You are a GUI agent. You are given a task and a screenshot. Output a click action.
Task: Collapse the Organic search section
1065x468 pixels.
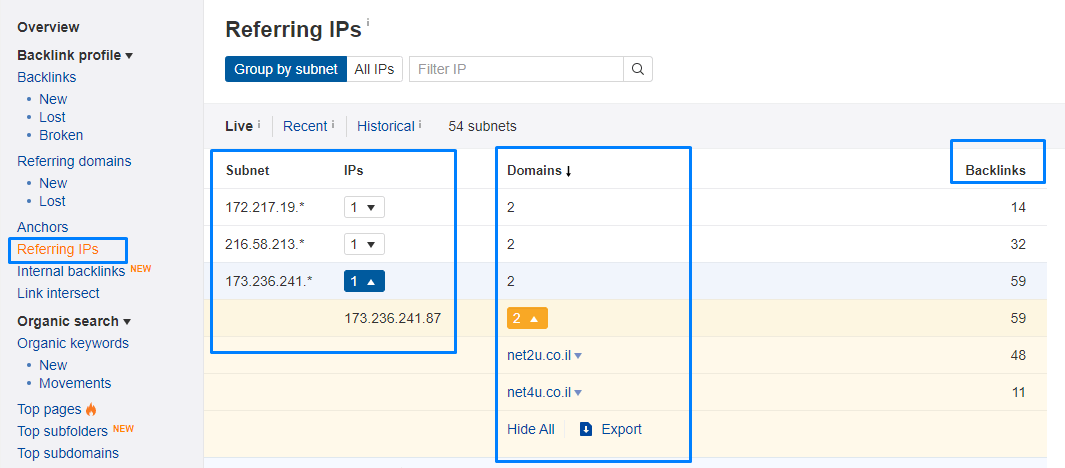point(74,321)
